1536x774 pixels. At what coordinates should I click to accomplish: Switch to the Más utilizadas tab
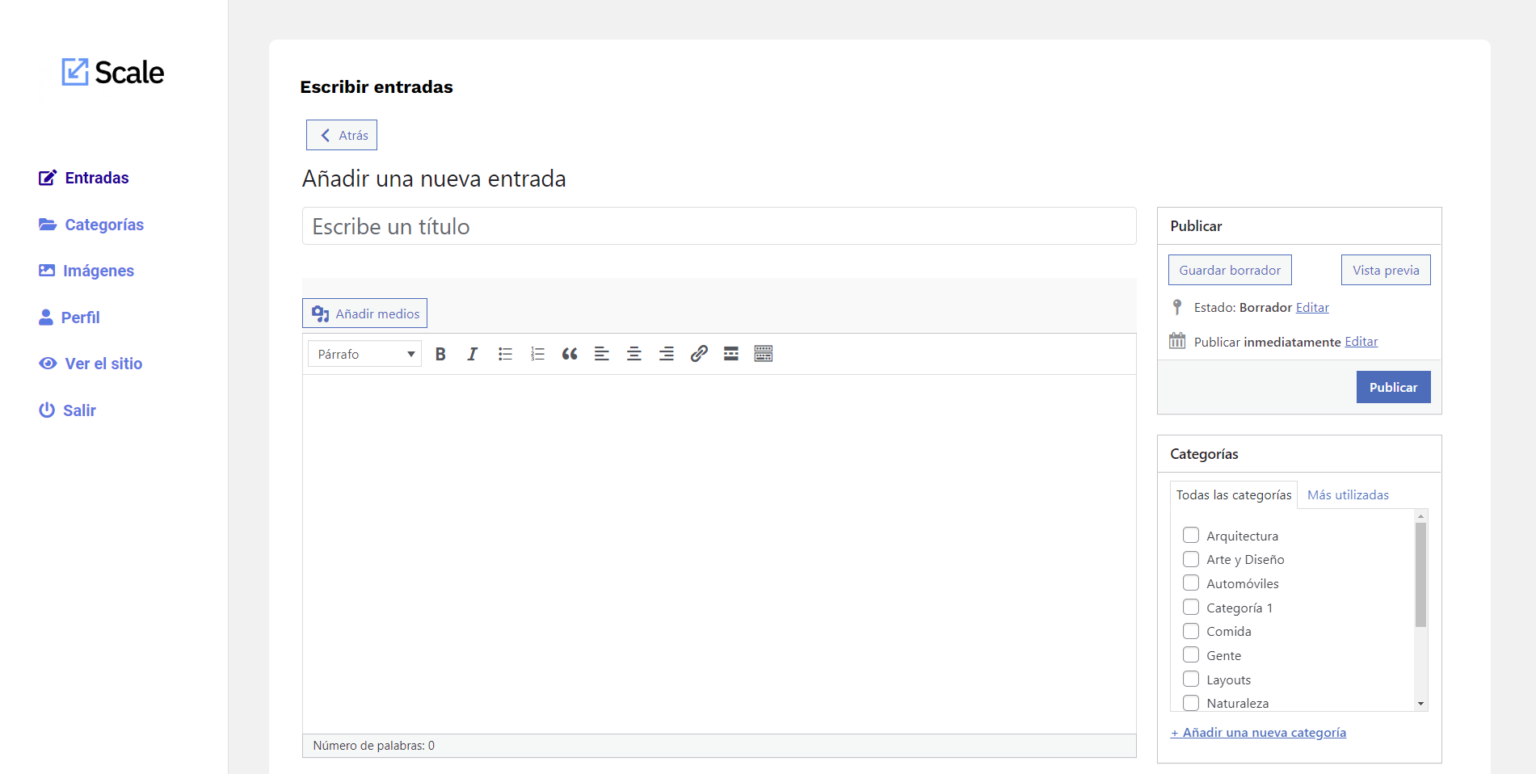click(1348, 494)
